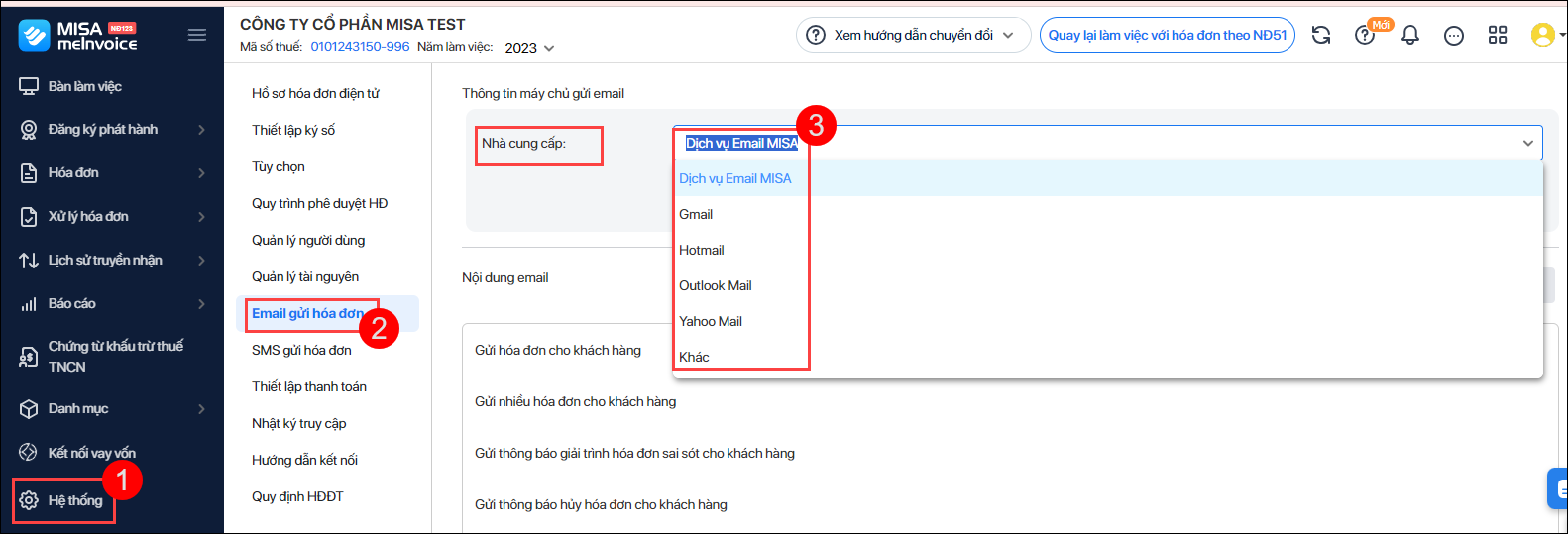Screen dimensions: 1568x534
Task: Expand the Hóa đơn sidebar submenu
Action: (x=201, y=173)
